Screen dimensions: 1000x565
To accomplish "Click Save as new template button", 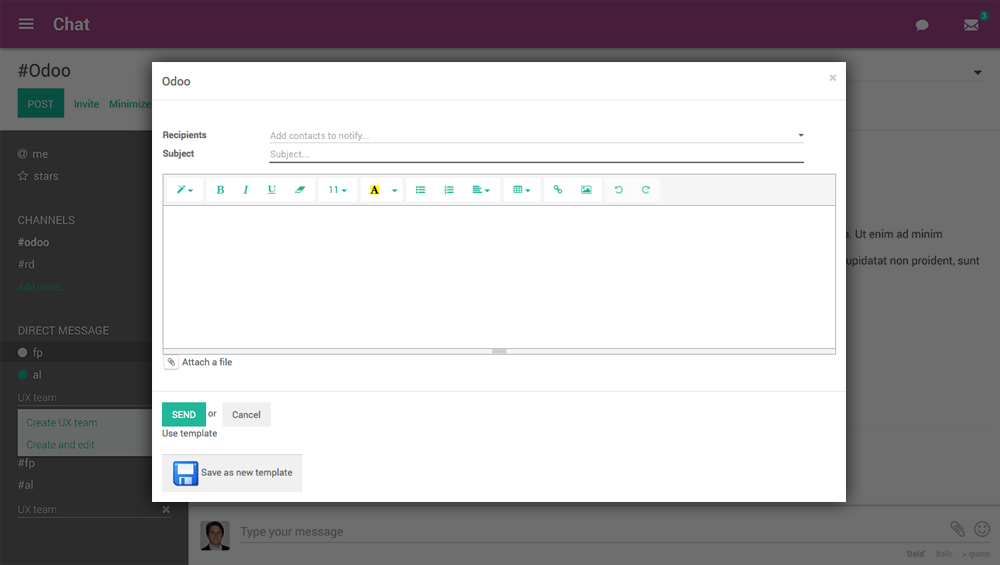I will (x=232, y=473).
